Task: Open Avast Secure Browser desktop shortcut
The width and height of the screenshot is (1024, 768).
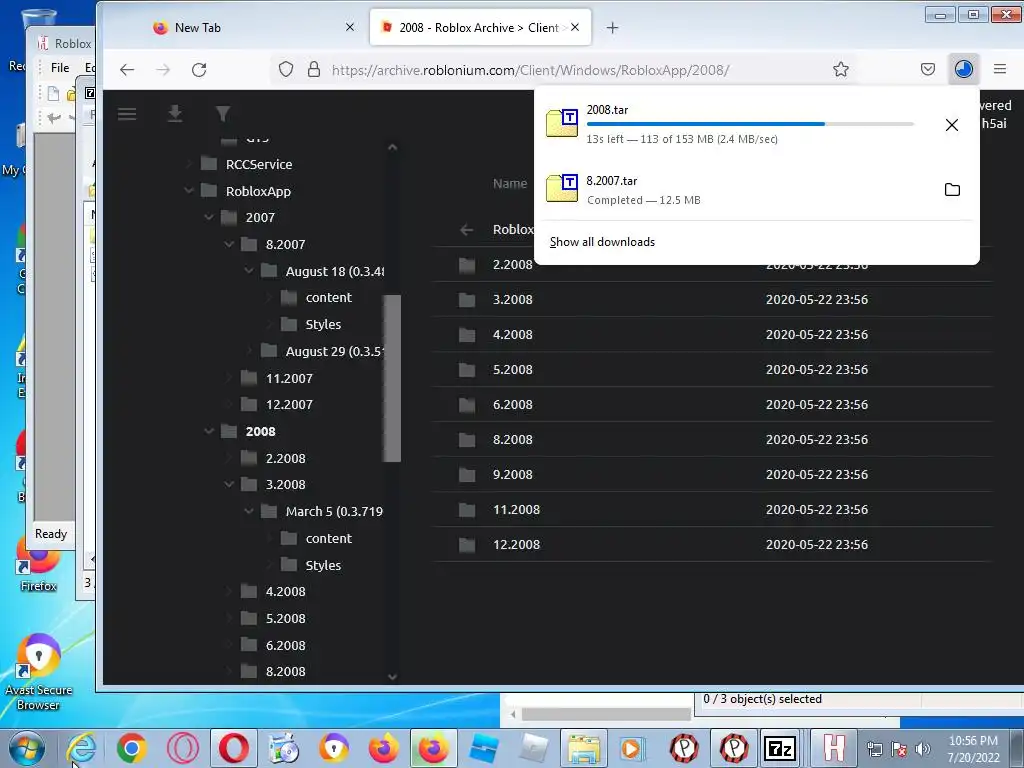Action: pyautogui.click(x=39, y=671)
